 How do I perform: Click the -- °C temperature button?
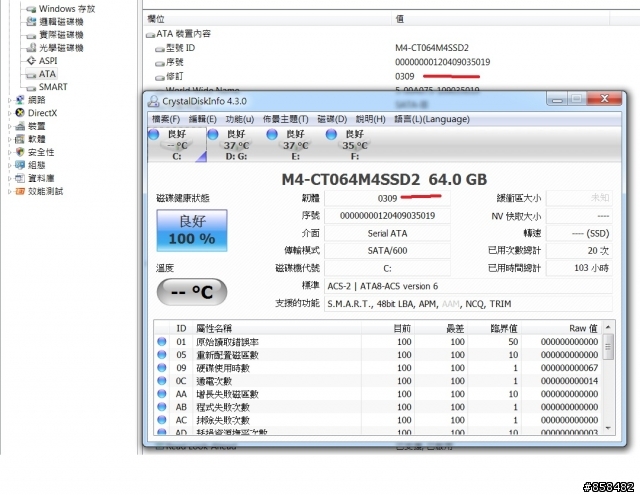point(192,292)
